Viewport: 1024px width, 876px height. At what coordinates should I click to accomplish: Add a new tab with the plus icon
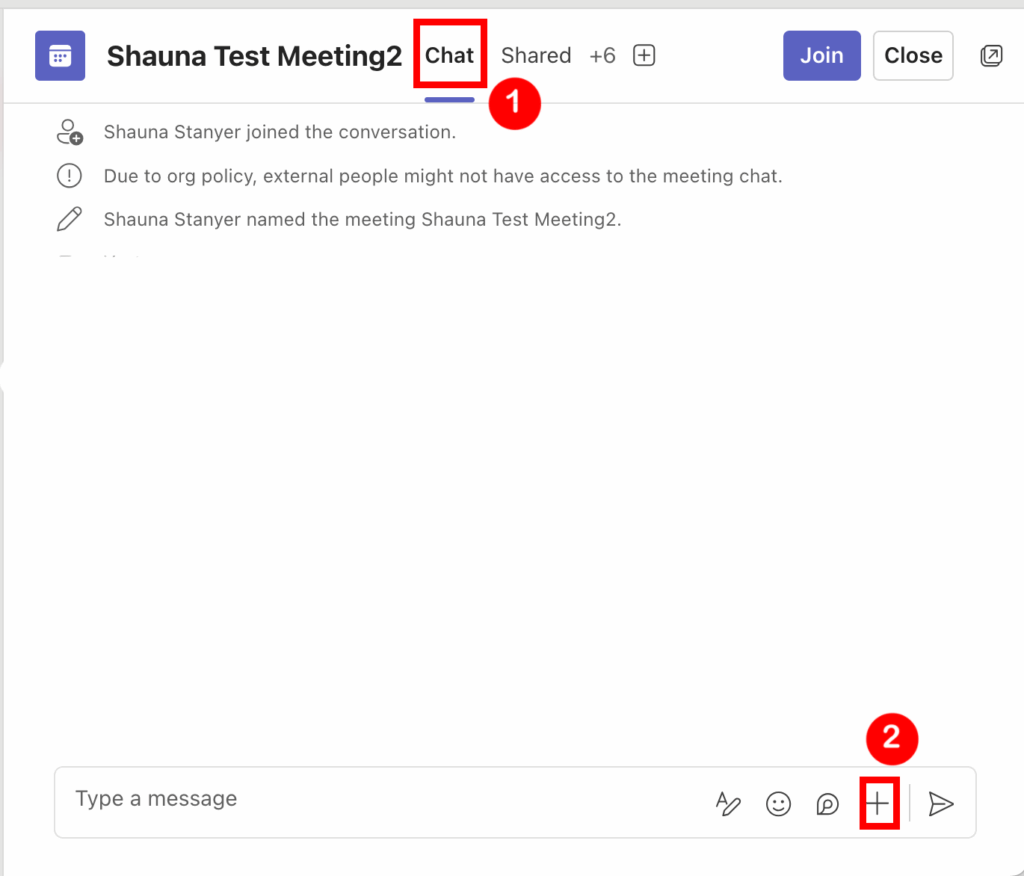(645, 56)
